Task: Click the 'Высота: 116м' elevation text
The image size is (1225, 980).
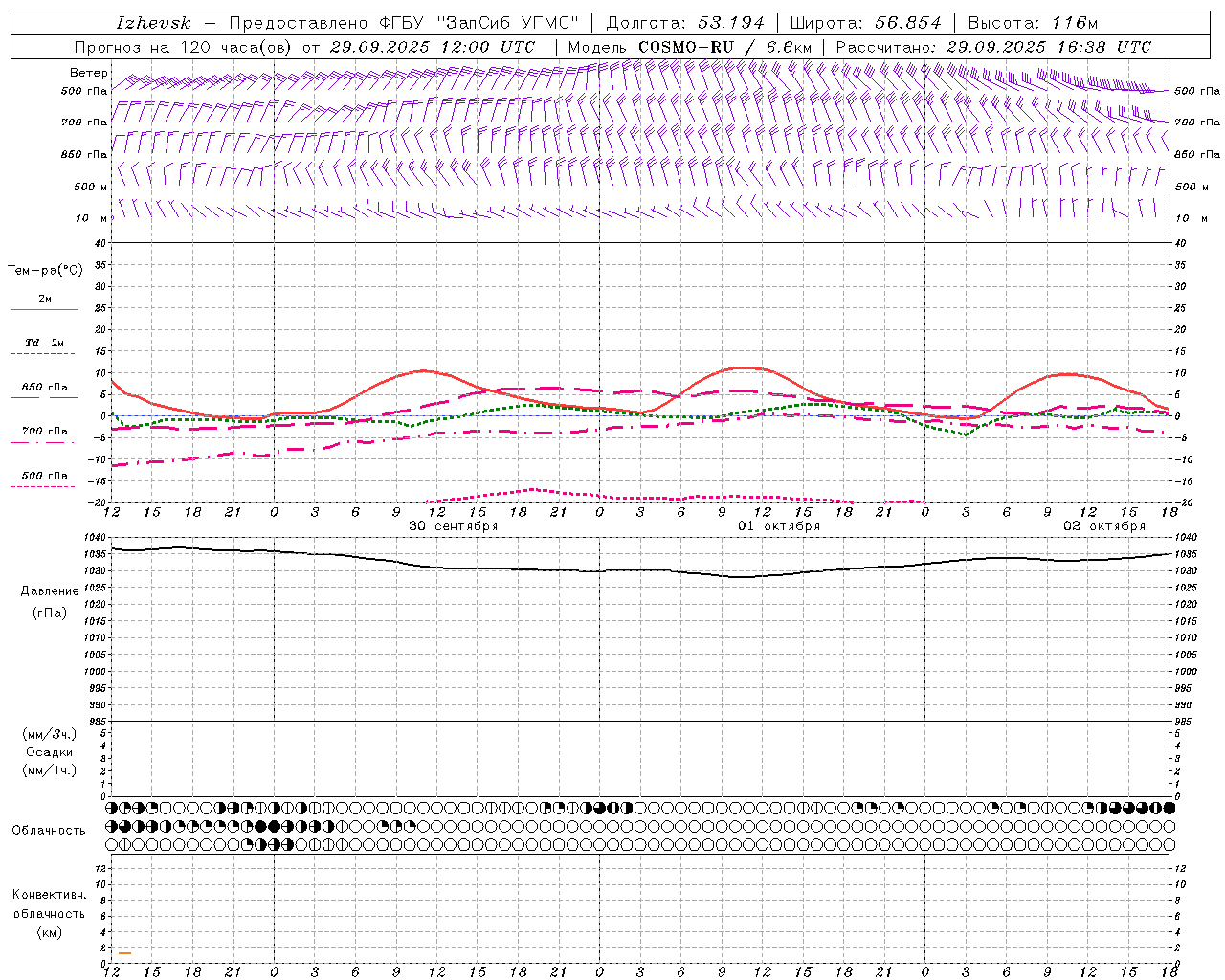Action: (x=1034, y=23)
